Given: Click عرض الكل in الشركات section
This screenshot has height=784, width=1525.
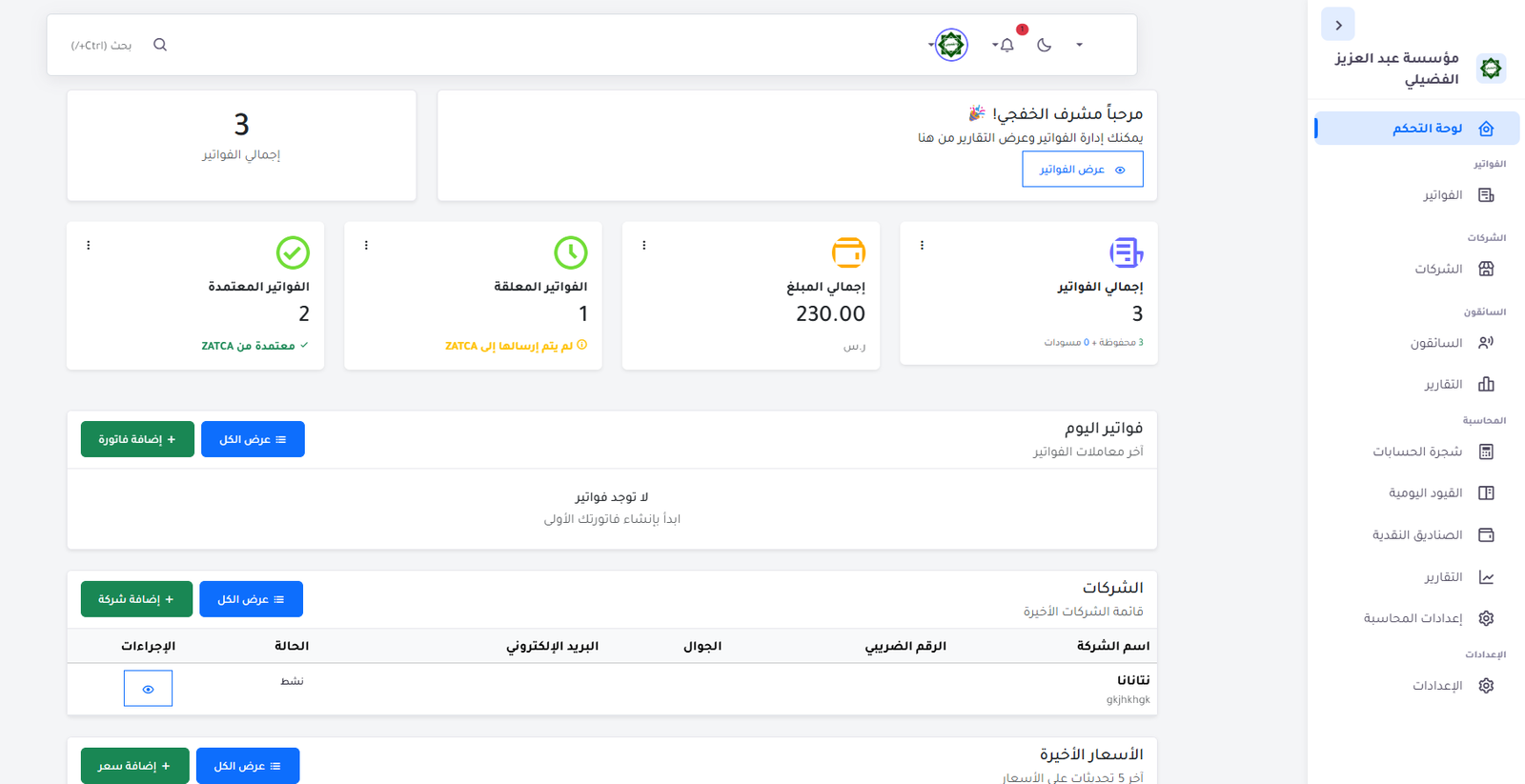Looking at the screenshot, I should click(x=251, y=599).
